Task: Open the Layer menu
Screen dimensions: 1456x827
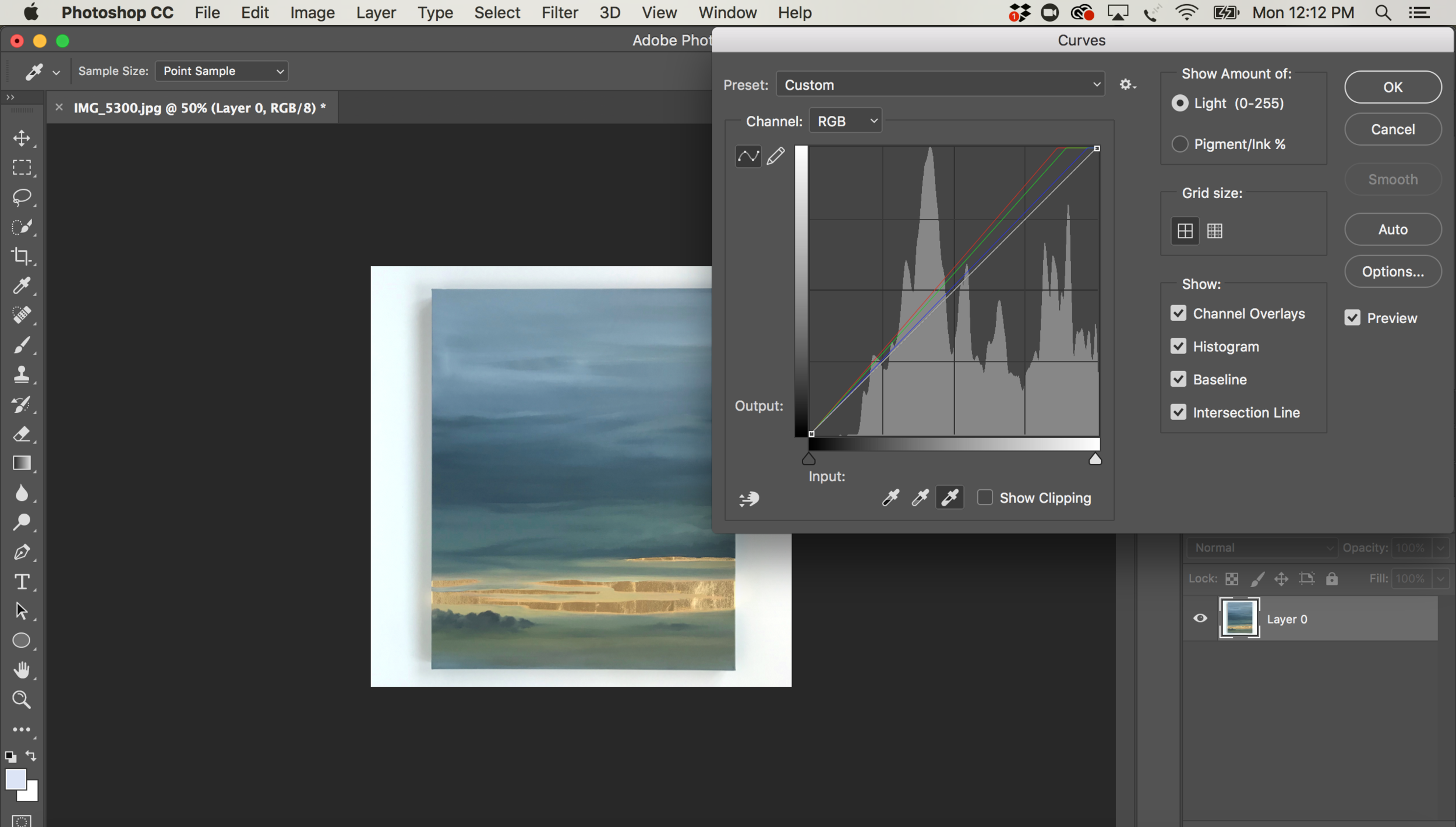Action: pyautogui.click(x=376, y=12)
